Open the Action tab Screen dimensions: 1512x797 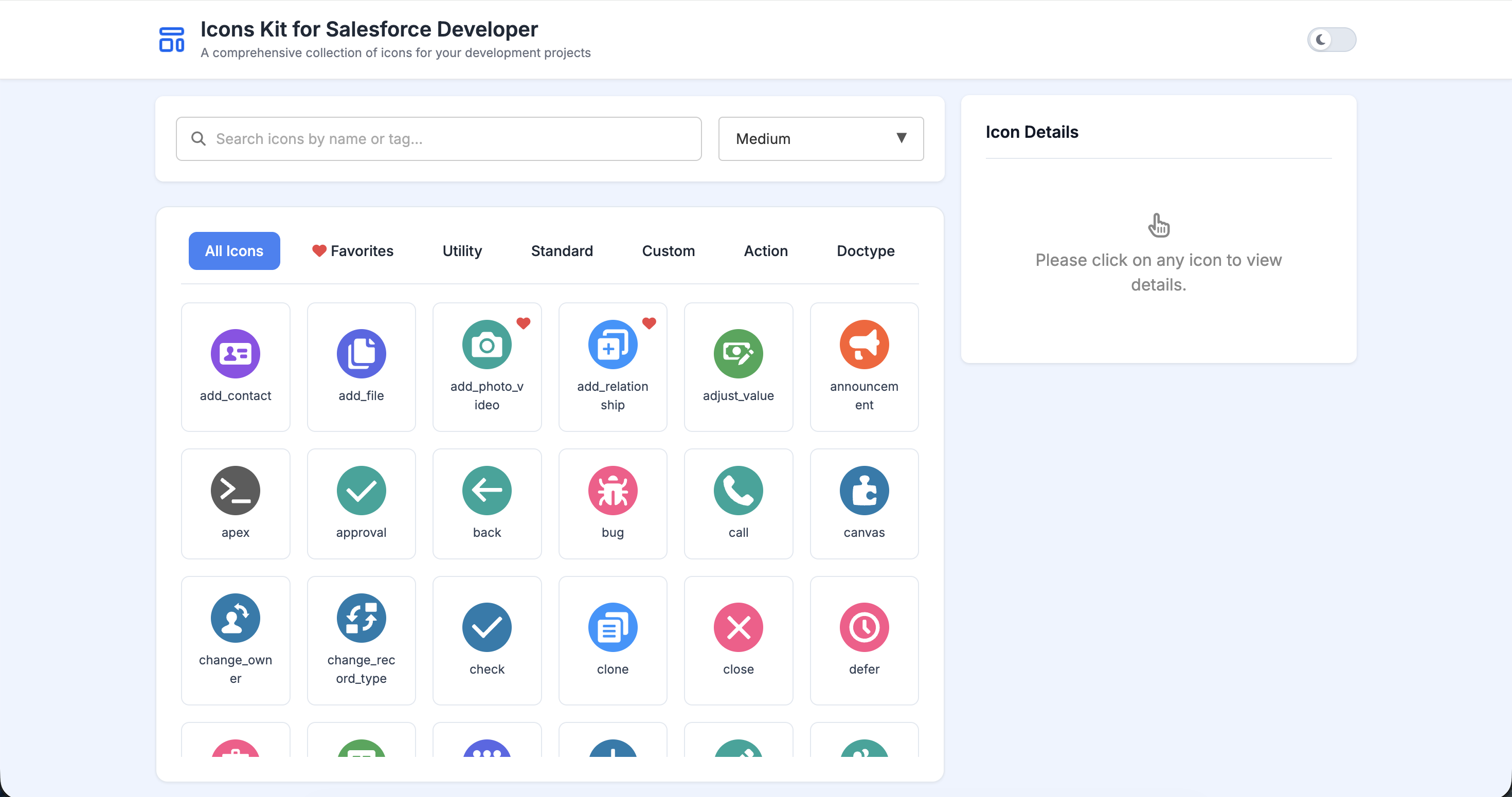[765, 250]
